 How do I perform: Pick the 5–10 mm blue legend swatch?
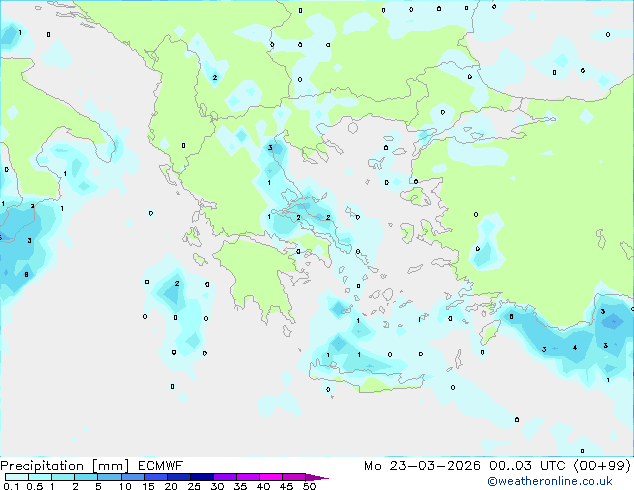pyautogui.click(x=109, y=477)
